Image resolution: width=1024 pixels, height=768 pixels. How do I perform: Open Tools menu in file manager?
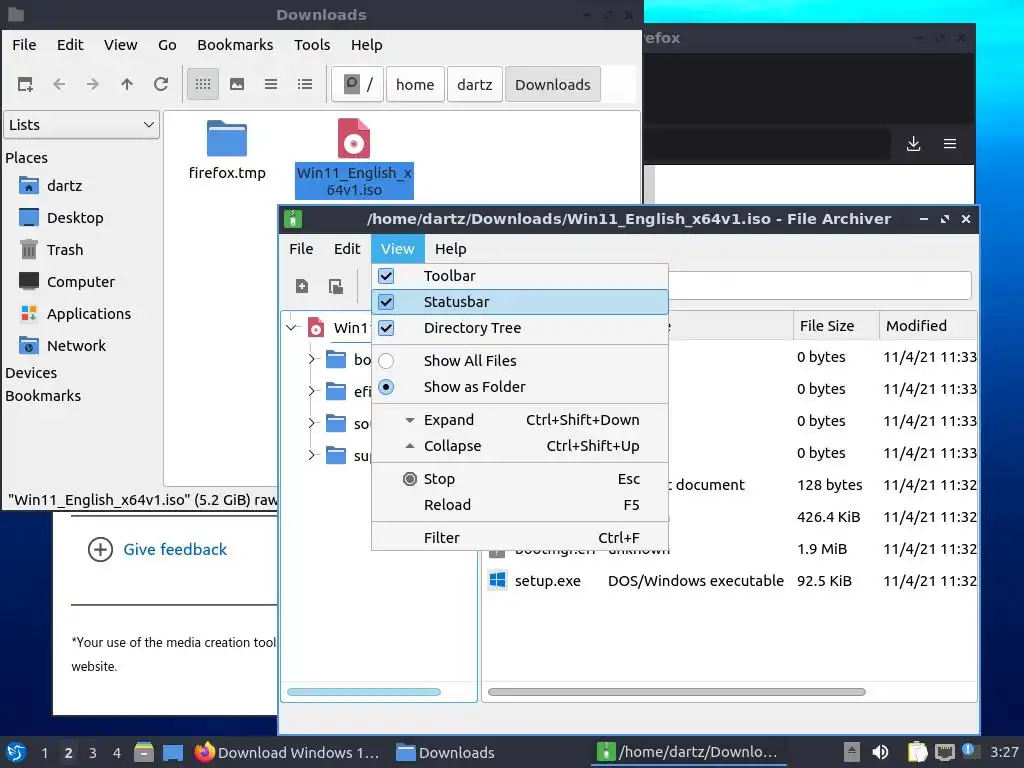[x=312, y=45]
